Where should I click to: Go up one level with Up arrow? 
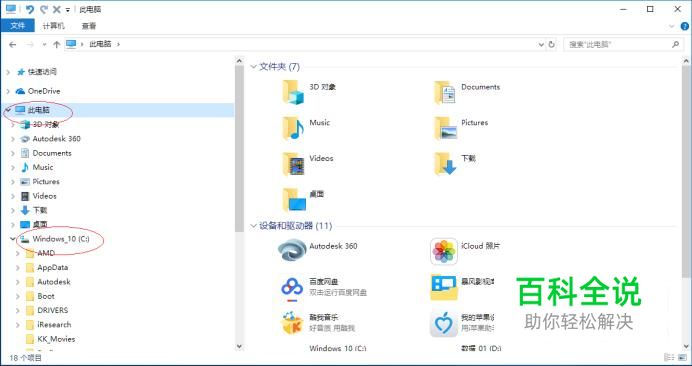pos(56,44)
